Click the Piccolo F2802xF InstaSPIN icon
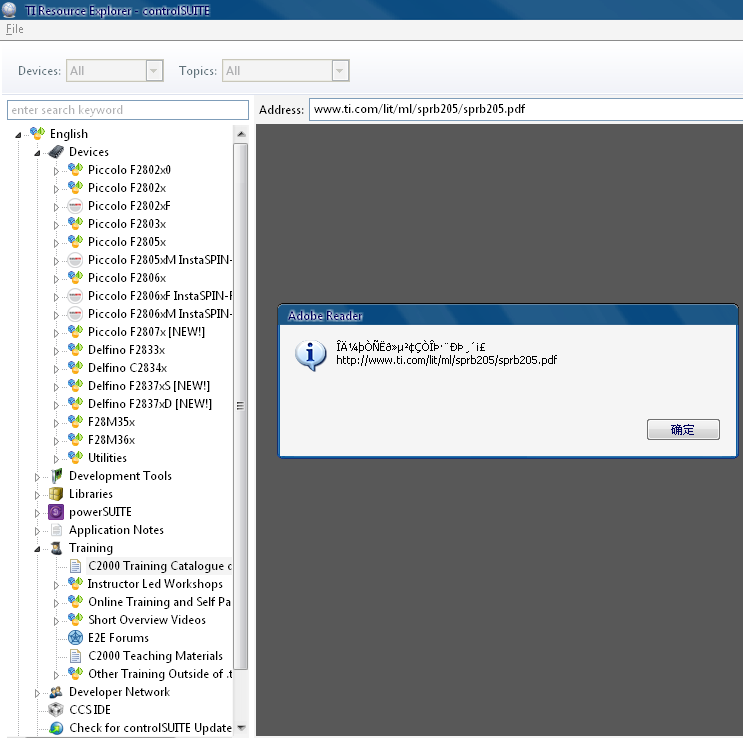This screenshot has height=738, width=743. [75, 206]
